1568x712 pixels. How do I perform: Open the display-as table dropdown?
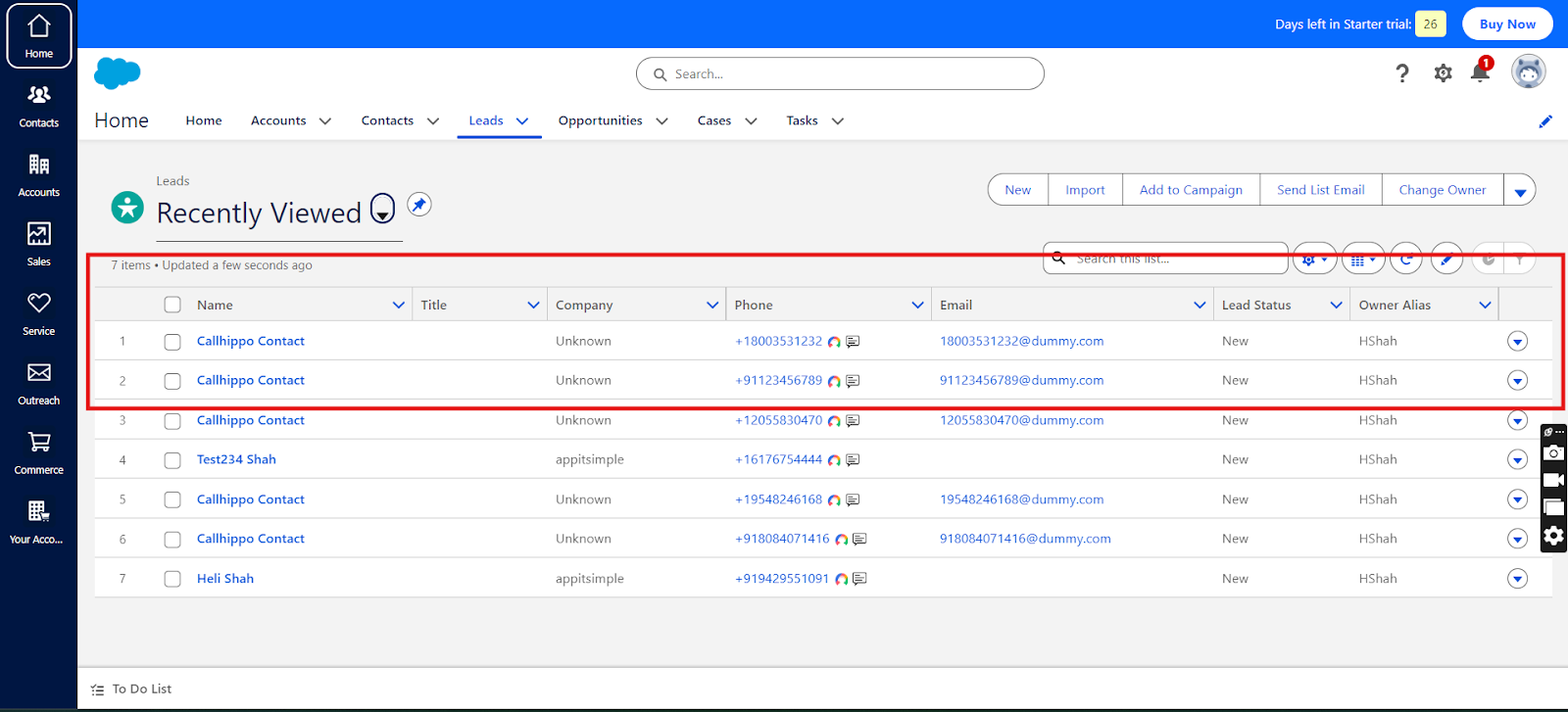(x=1363, y=260)
